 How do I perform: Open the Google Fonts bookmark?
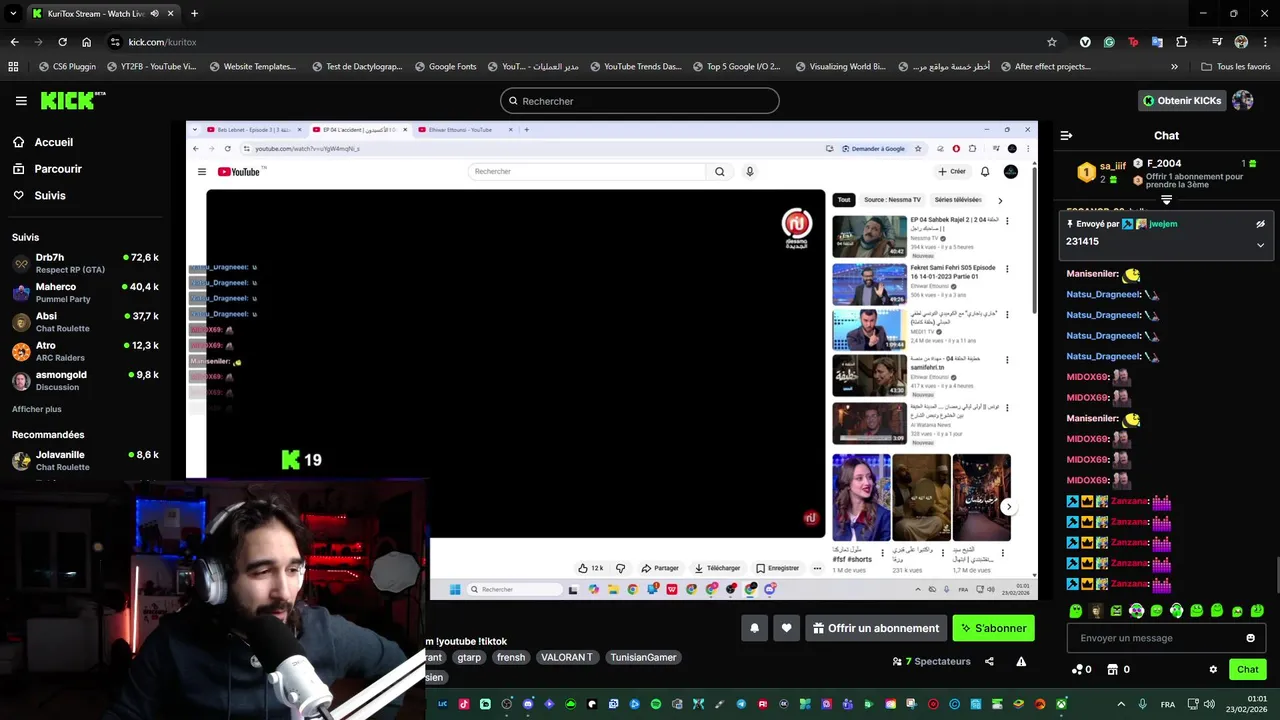click(444, 67)
